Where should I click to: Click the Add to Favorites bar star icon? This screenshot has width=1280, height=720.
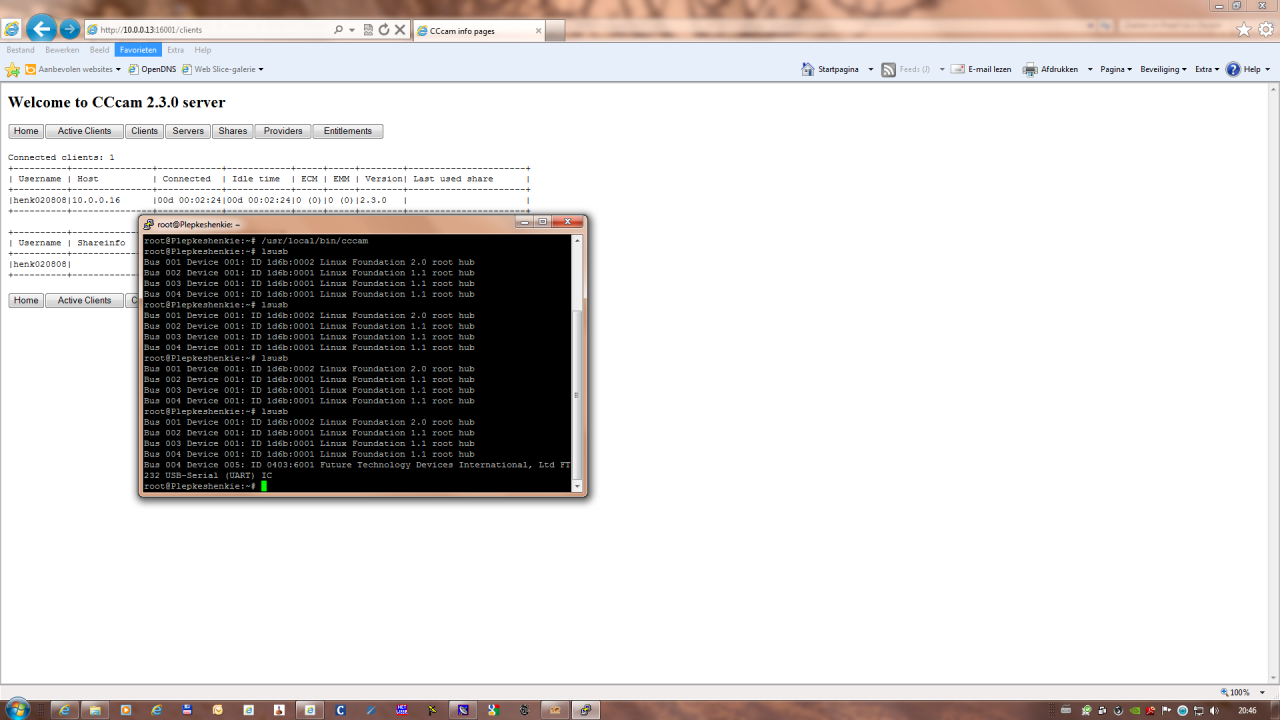[x=12, y=69]
